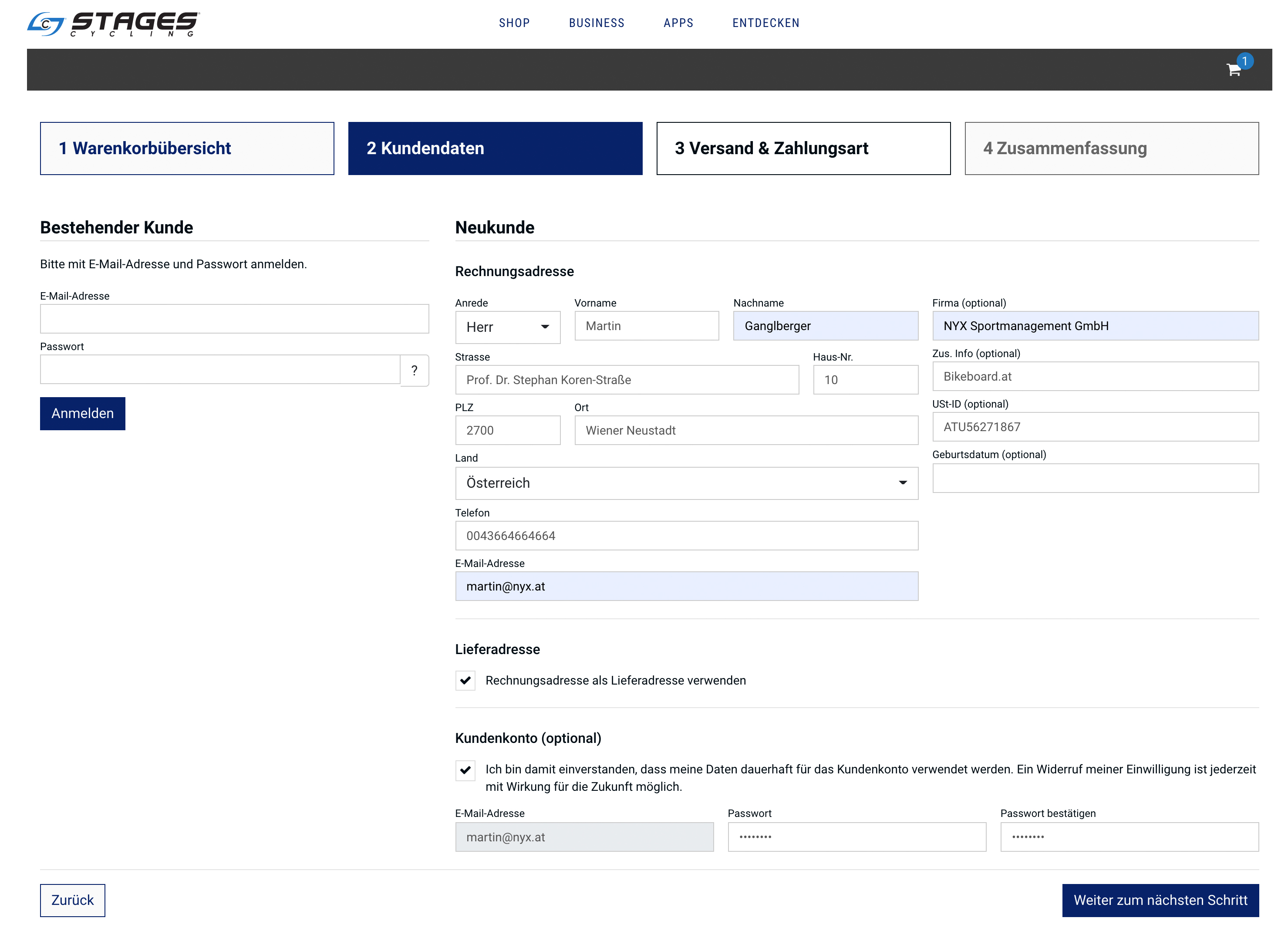Click the Lieferadresse heading

pos(498,650)
